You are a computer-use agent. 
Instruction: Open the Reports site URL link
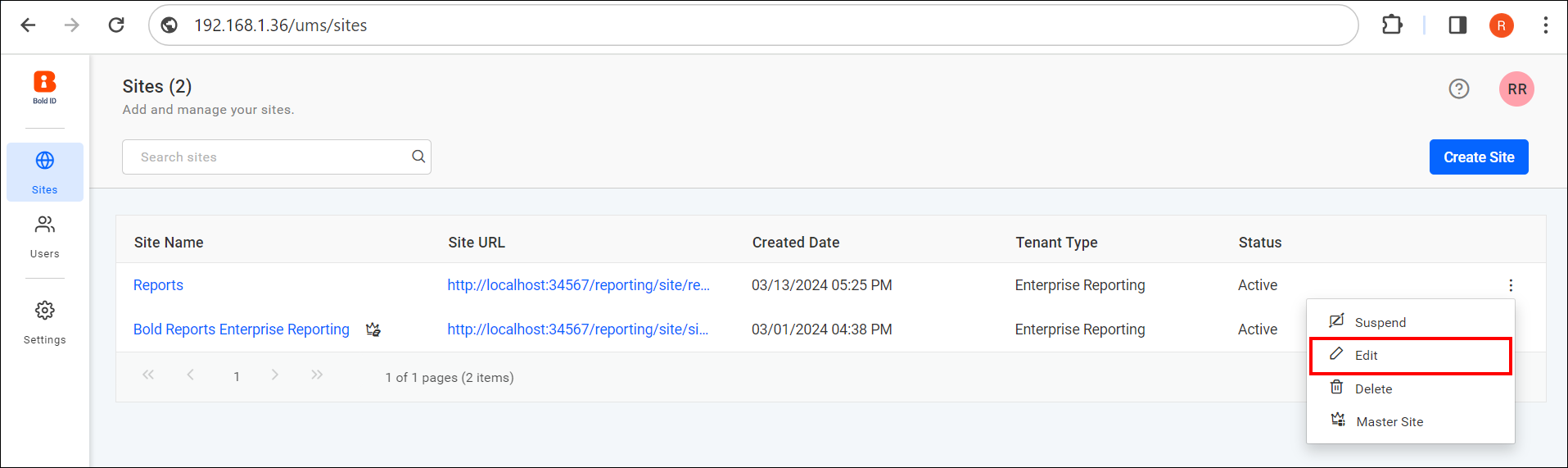pos(578,285)
